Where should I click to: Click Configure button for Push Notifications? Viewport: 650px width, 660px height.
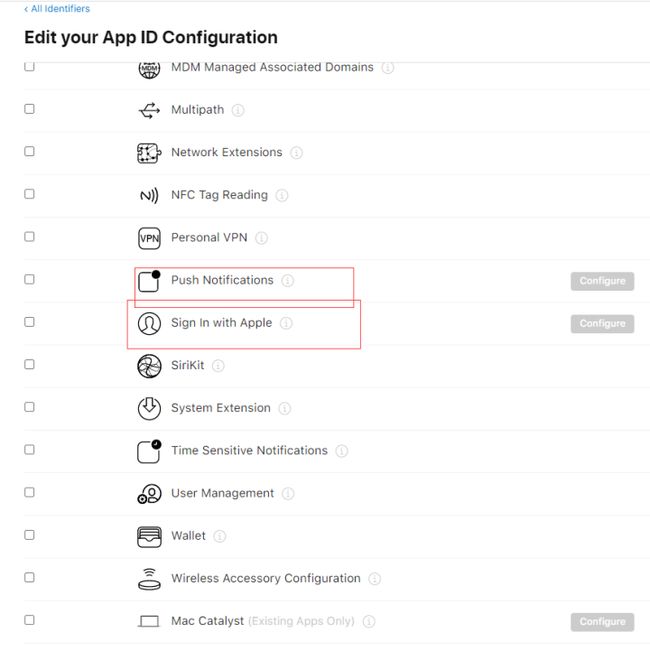602,281
